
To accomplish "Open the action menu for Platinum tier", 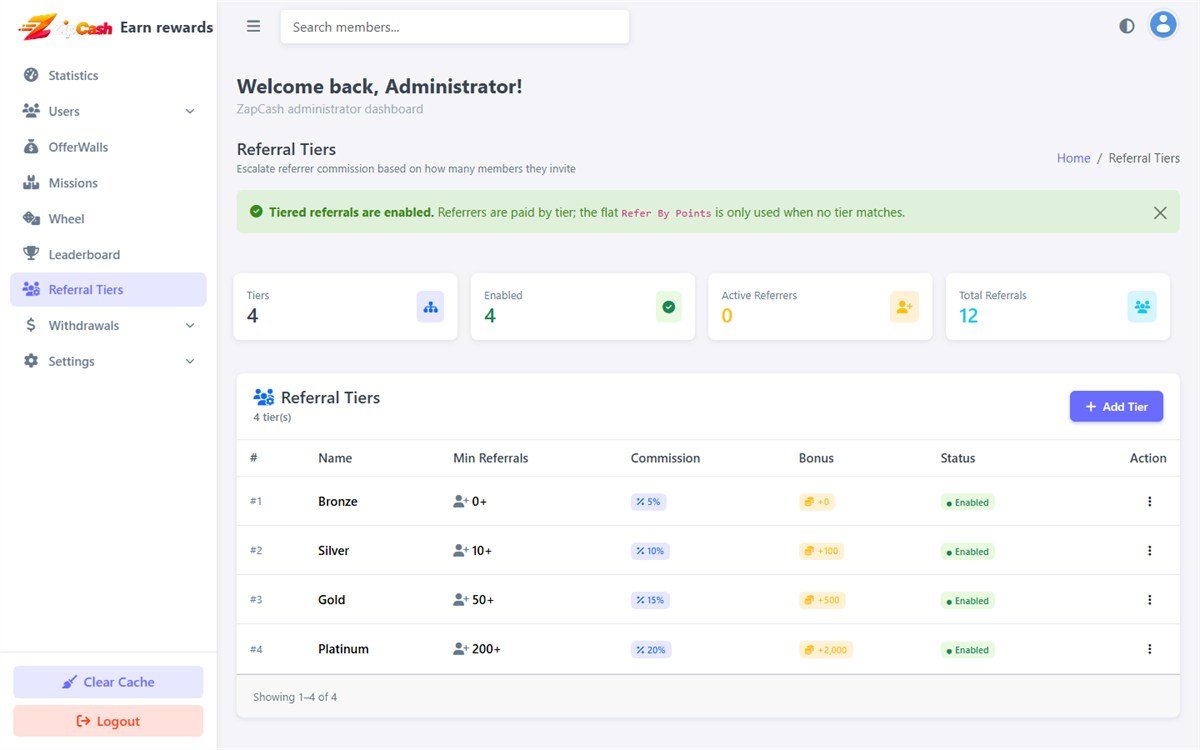I will tap(1150, 649).
